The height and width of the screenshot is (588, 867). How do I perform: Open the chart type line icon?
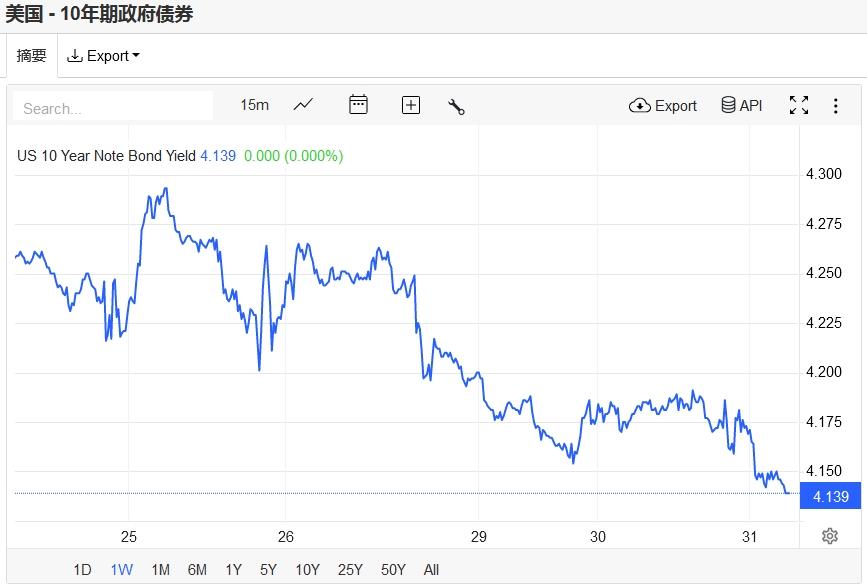pyautogui.click(x=303, y=105)
